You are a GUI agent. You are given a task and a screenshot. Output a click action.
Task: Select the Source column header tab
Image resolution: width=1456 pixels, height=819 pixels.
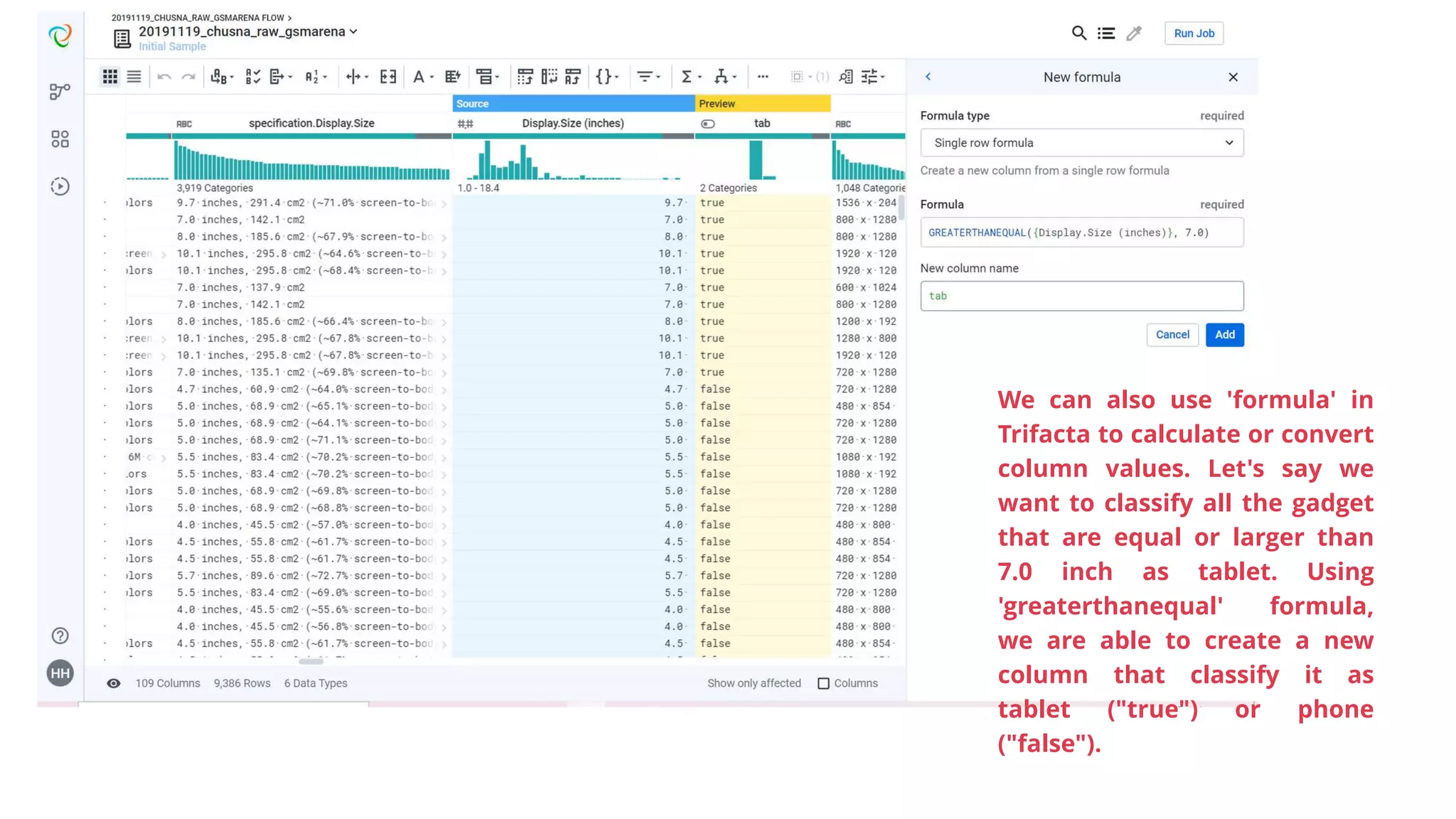coord(573,104)
